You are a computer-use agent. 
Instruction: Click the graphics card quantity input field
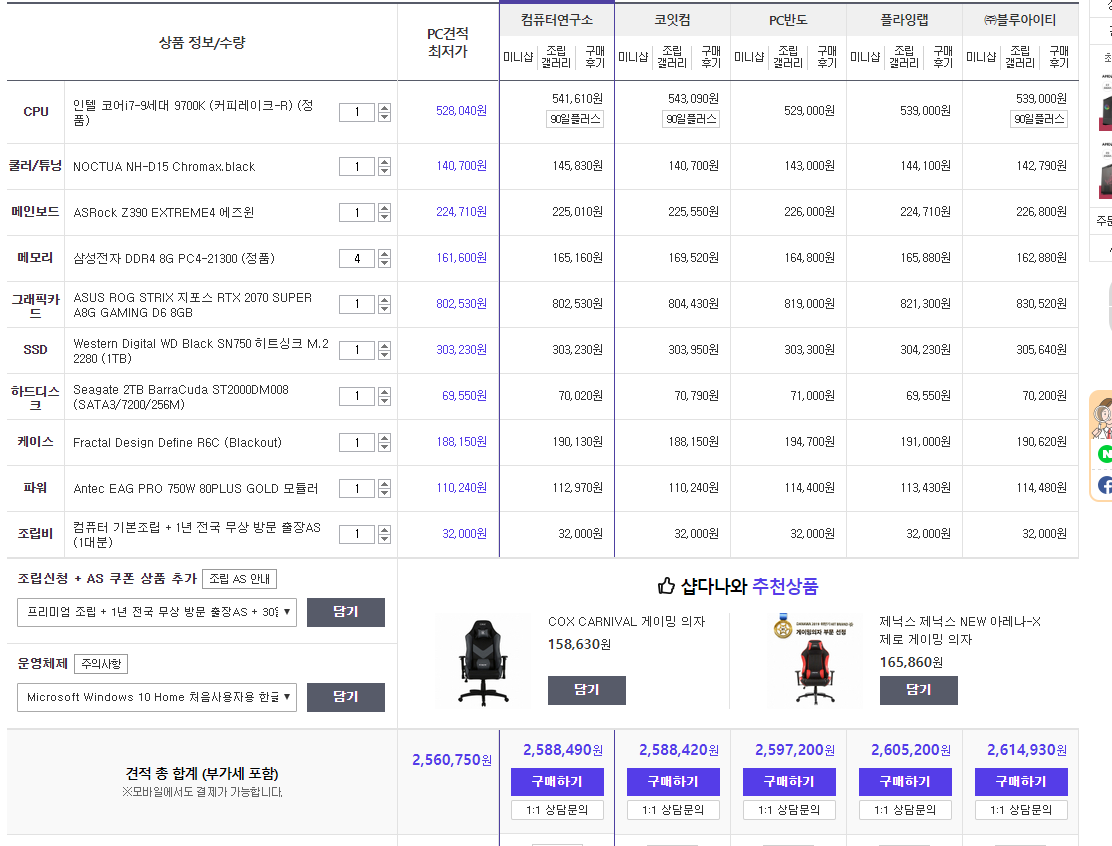[x=357, y=304]
